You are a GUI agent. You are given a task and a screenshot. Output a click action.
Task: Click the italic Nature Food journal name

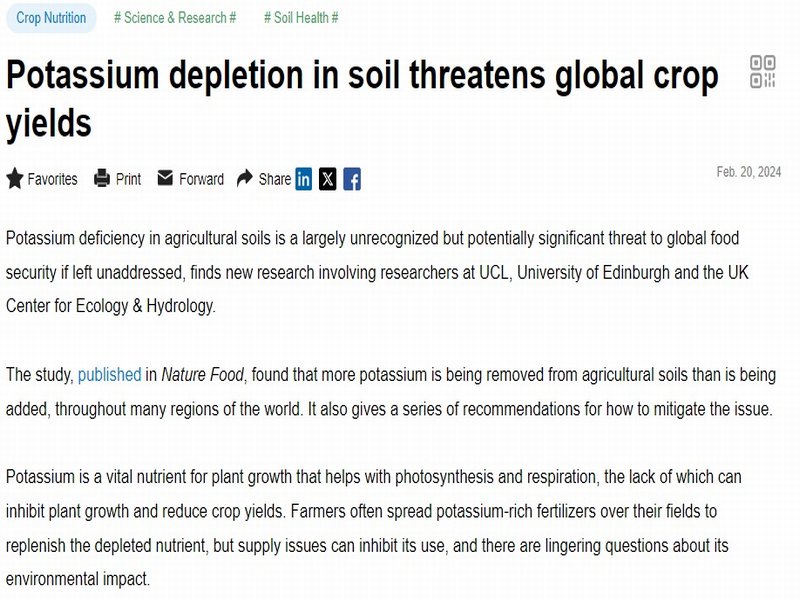203,374
